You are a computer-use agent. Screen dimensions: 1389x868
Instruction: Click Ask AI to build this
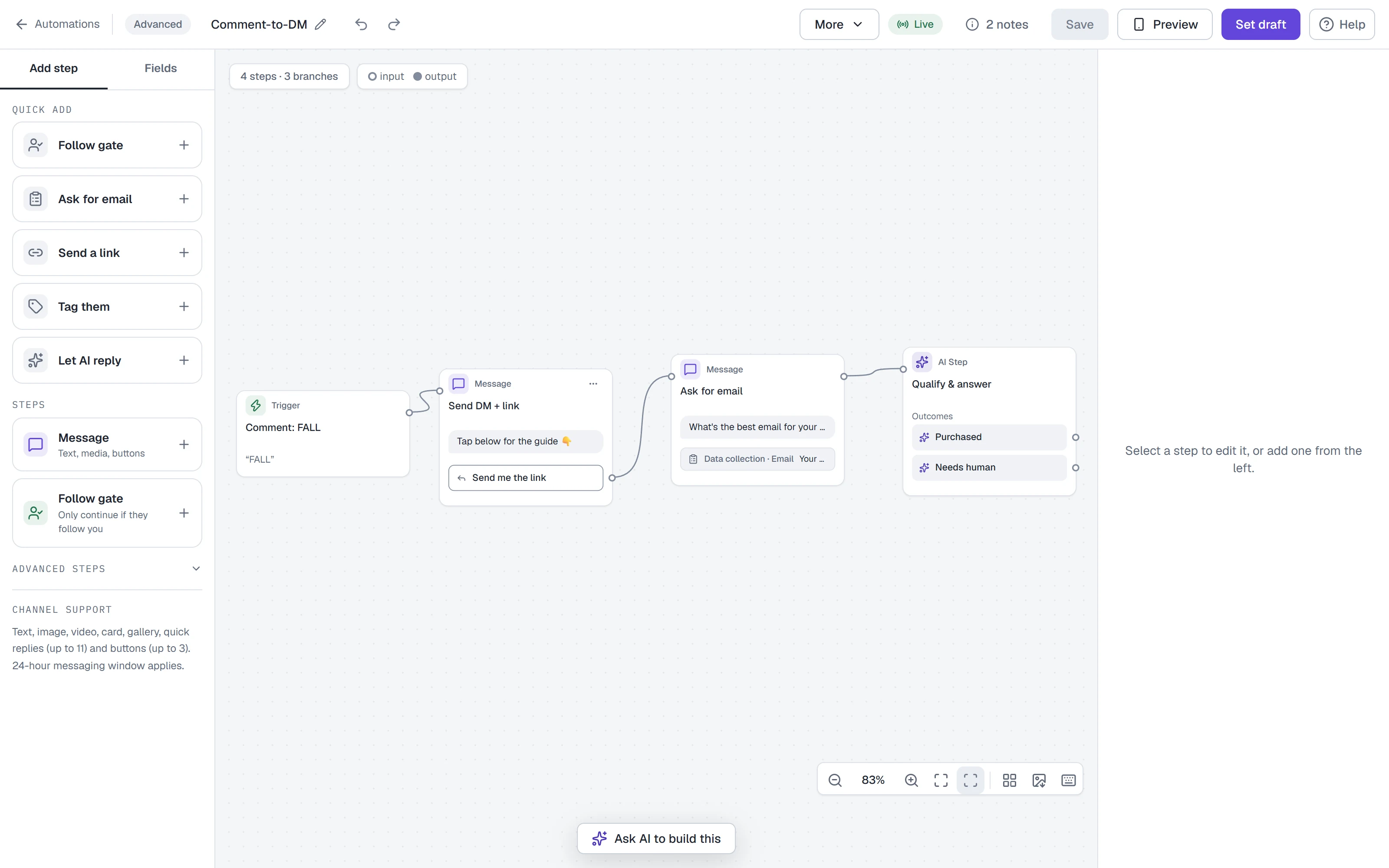pyautogui.click(x=656, y=838)
